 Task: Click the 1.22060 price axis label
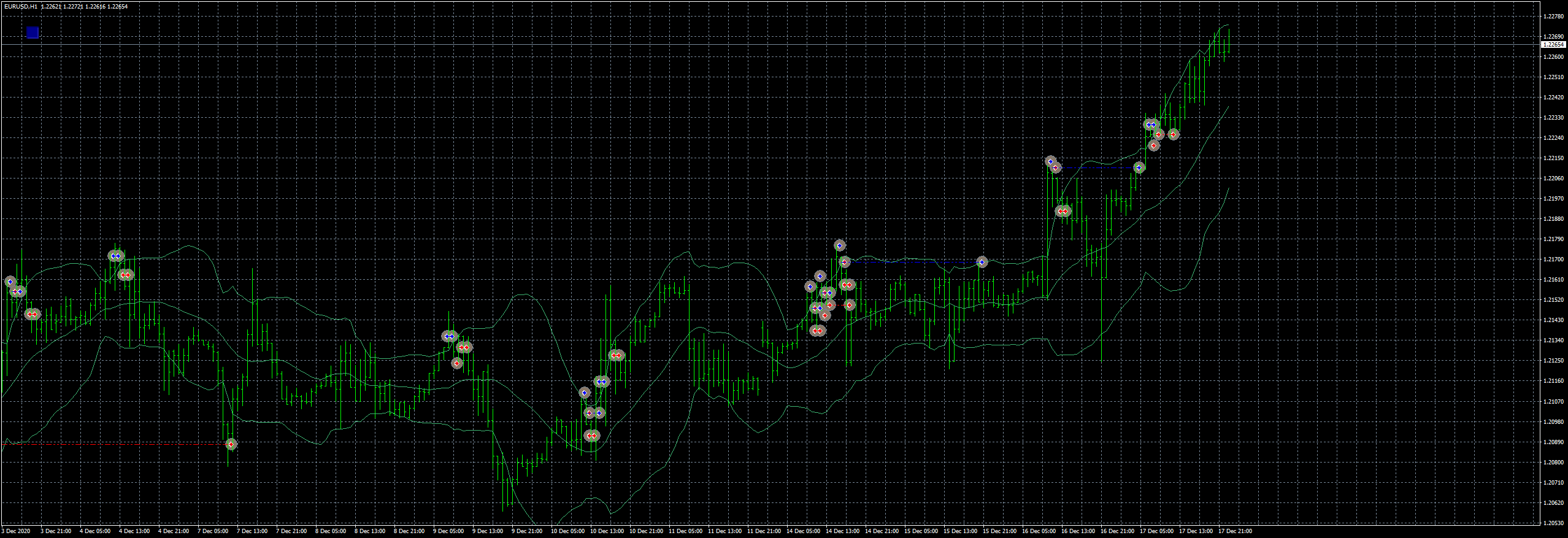point(1552,179)
